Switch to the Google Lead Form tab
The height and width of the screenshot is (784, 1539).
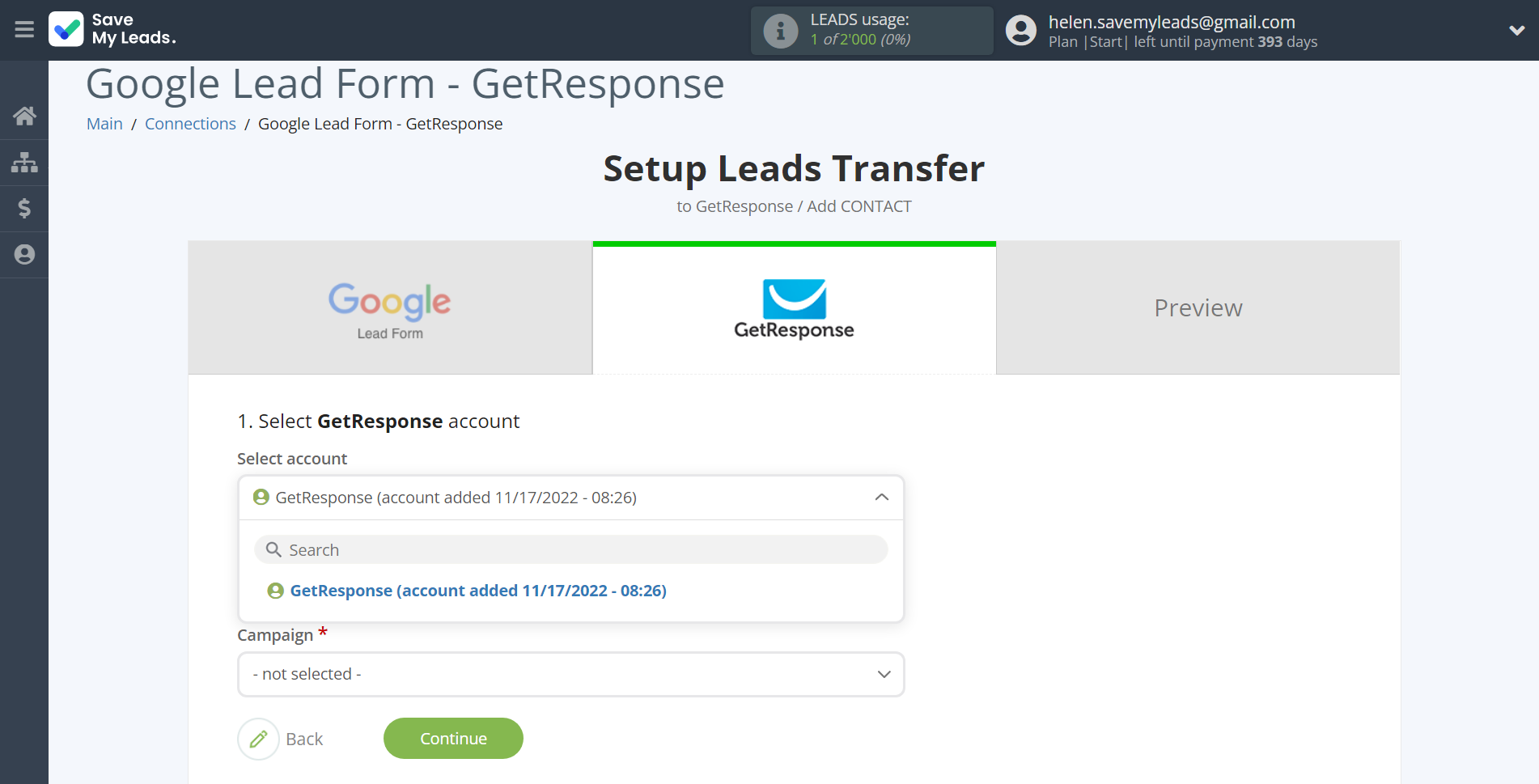pyautogui.click(x=390, y=307)
